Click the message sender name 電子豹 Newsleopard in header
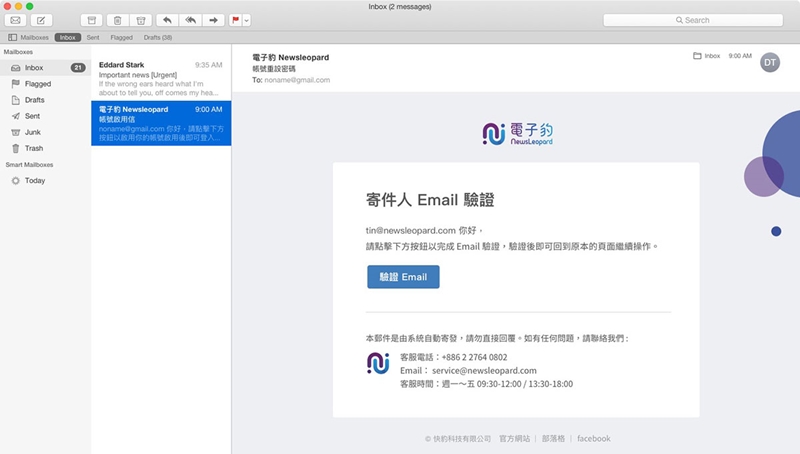The image size is (800, 454). click(291, 58)
